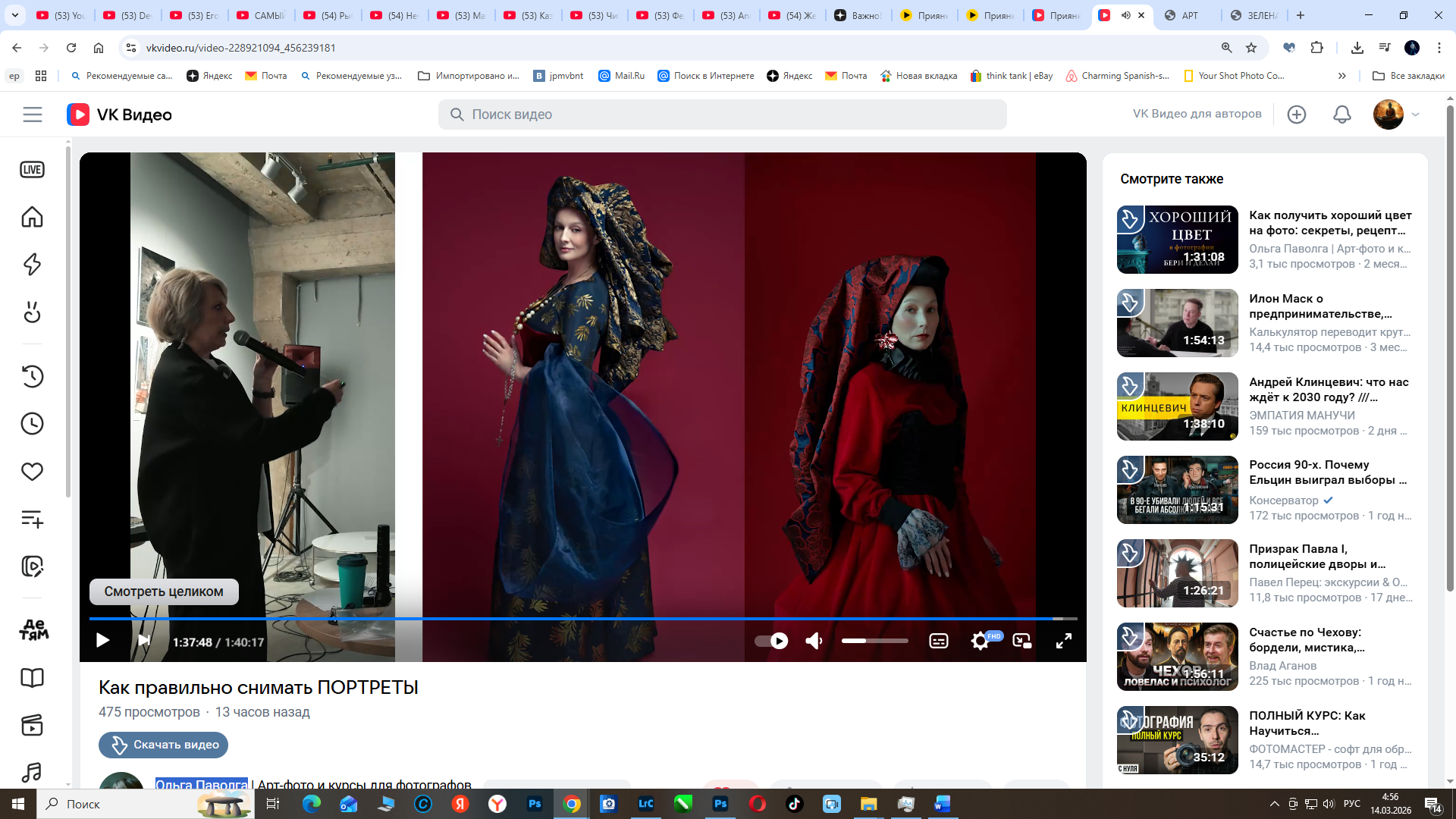The width and height of the screenshot is (1456, 819).
Task: Mute the video with speaker icon
Action: pyautogui.click(x=814, y=642)
